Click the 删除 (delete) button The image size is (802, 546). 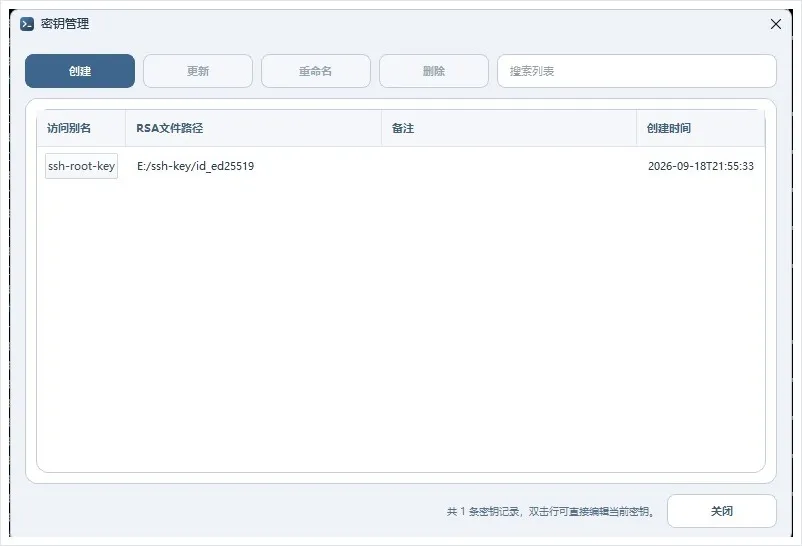click(434, 71)
